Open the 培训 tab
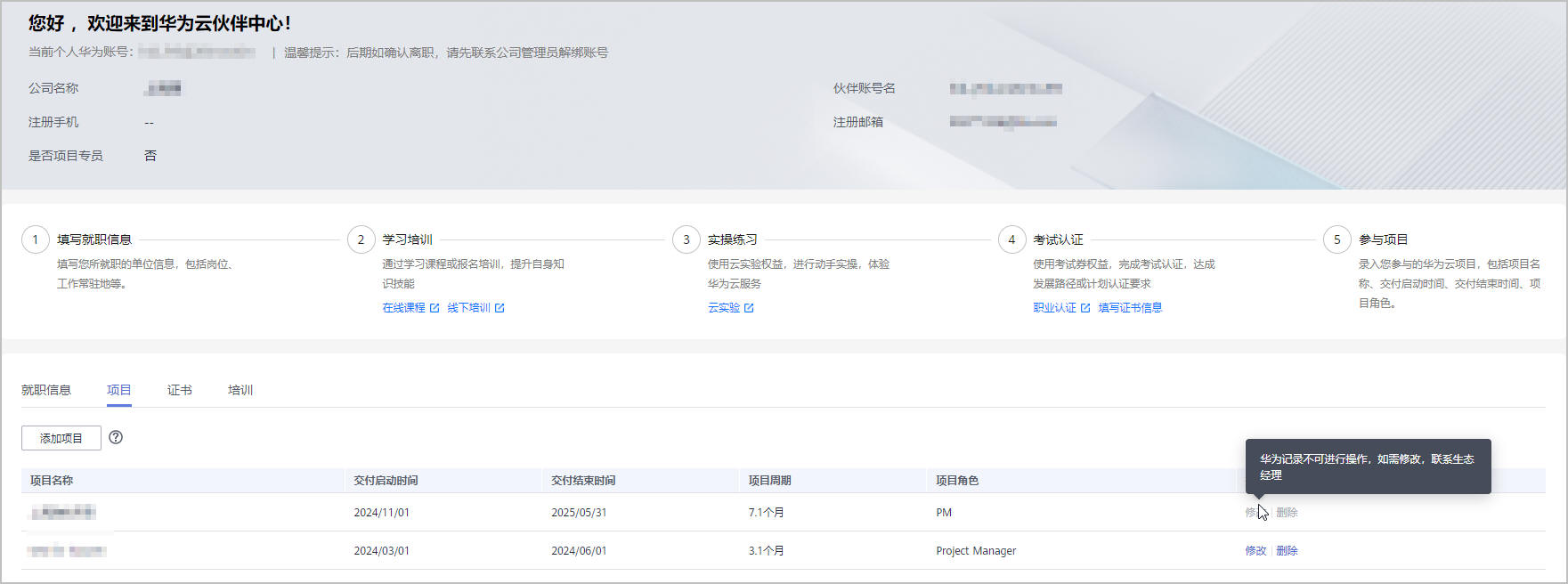 coord(240,390)
